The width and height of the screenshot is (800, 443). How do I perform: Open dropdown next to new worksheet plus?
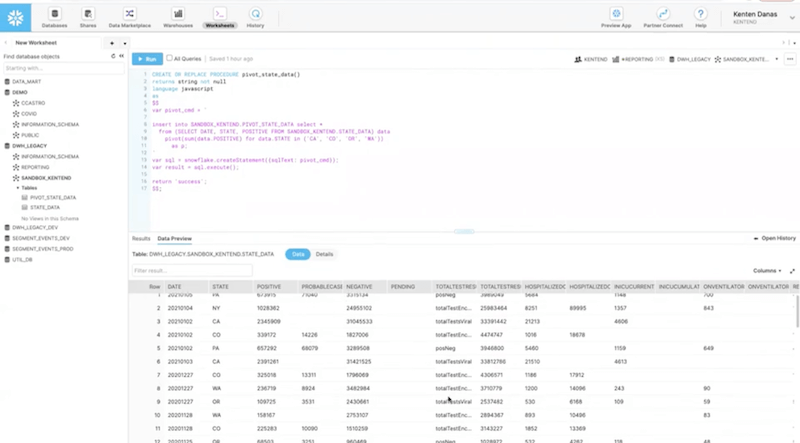tap(124, 44)
